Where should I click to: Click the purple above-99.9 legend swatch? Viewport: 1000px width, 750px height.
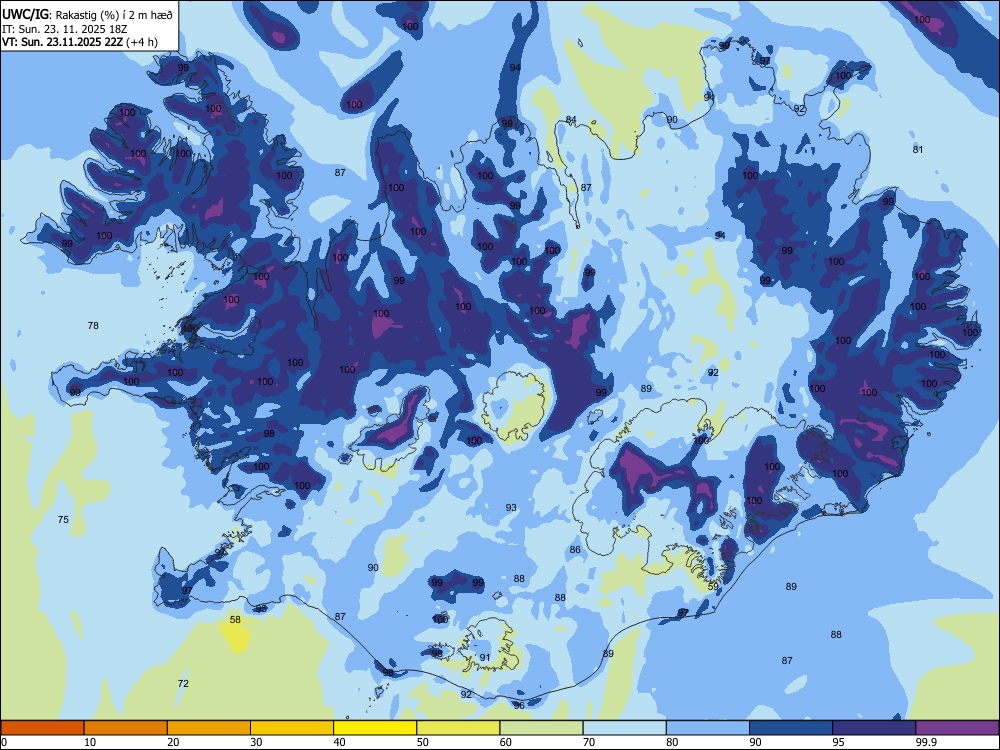(957, 728)
